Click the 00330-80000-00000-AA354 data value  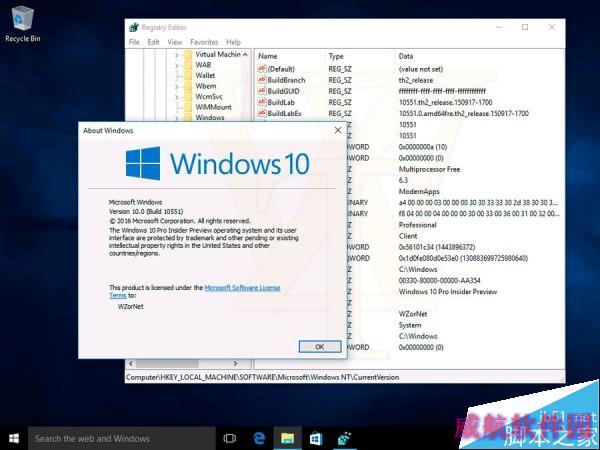click(x=439, y=280)
